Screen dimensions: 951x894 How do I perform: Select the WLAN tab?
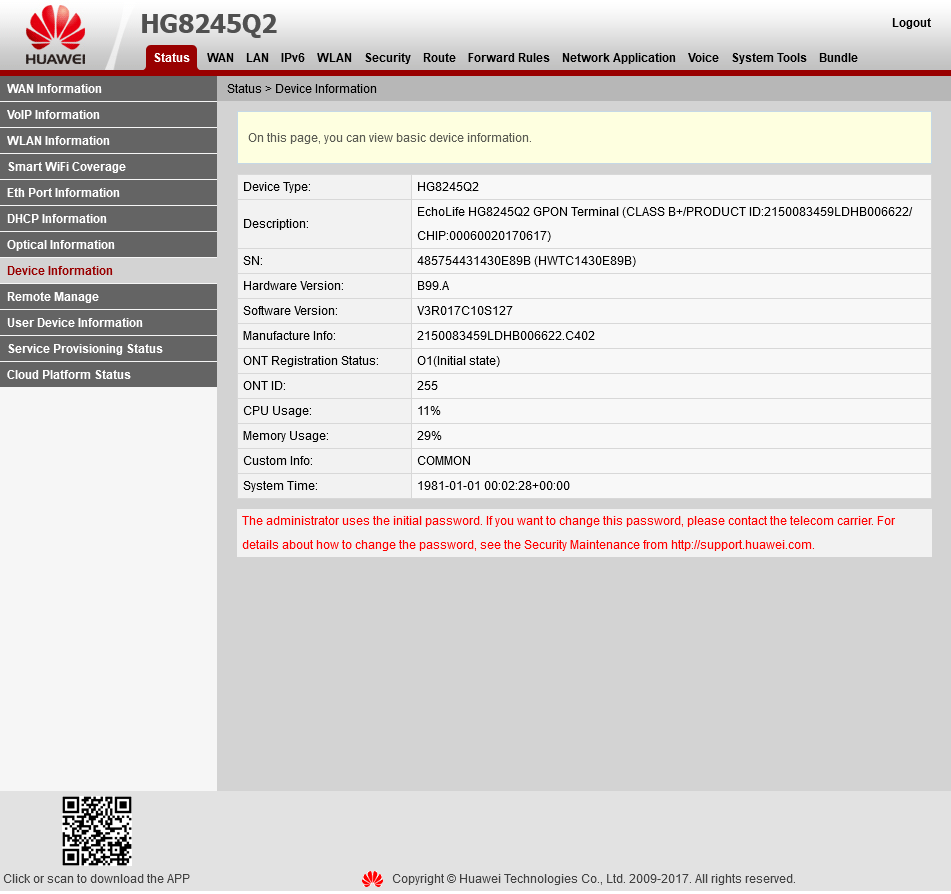tap(334, 58)
